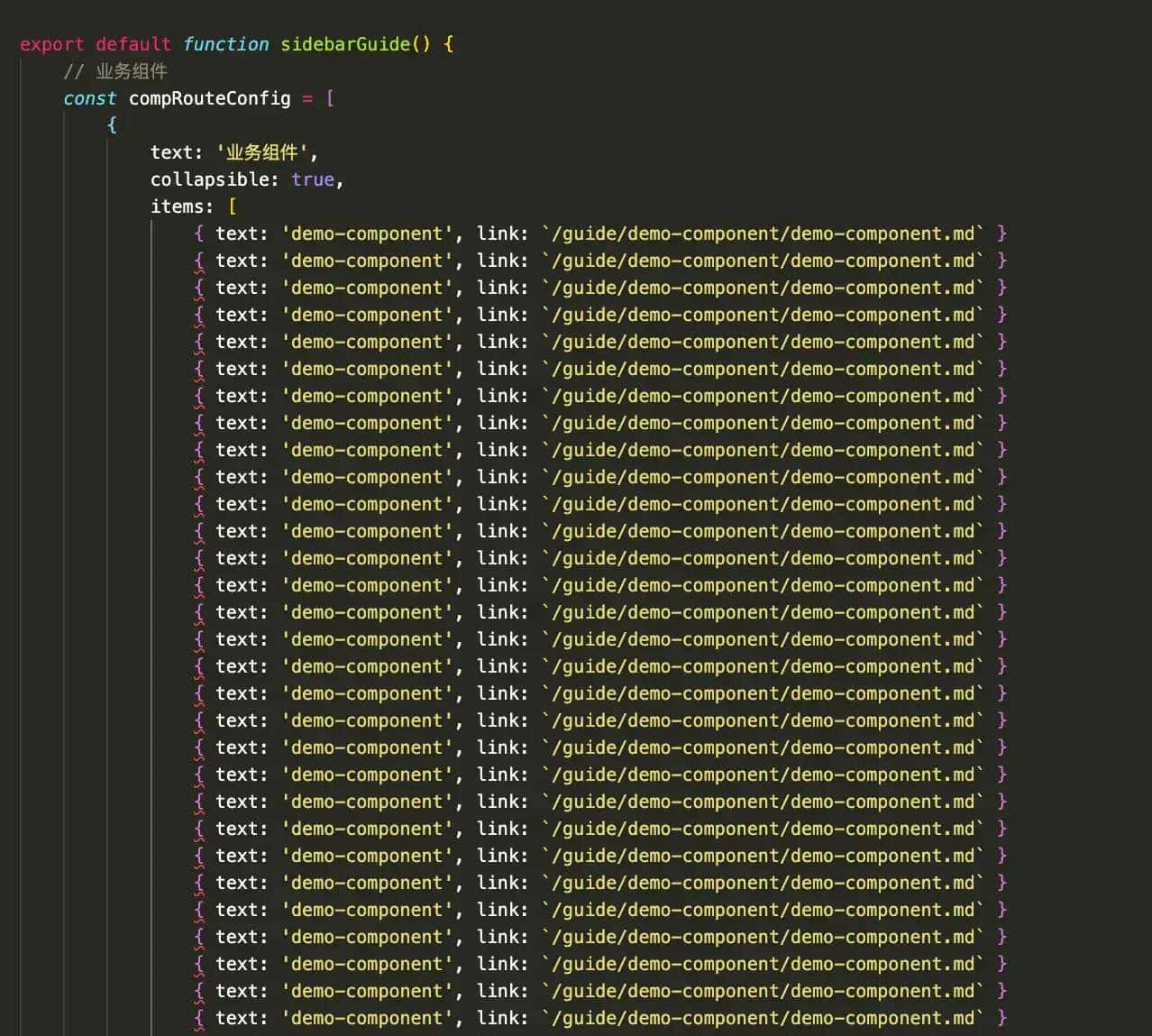The width and height of the screenshot is (1152, 1036).
Task: Click the equals sign after compRouteConfig
Action: coord(307,98)
